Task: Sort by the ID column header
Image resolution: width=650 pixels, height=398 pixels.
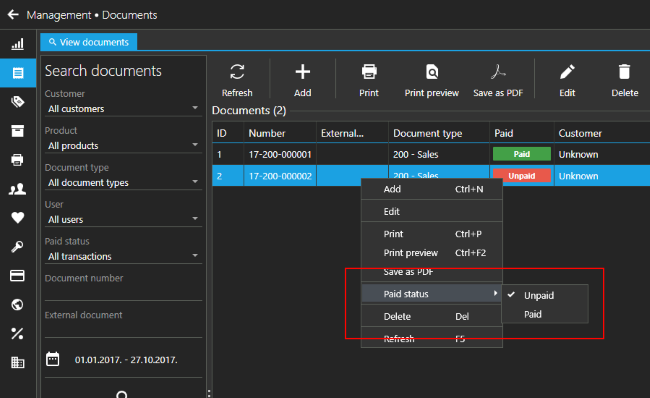Action: [x=228, y=133]
